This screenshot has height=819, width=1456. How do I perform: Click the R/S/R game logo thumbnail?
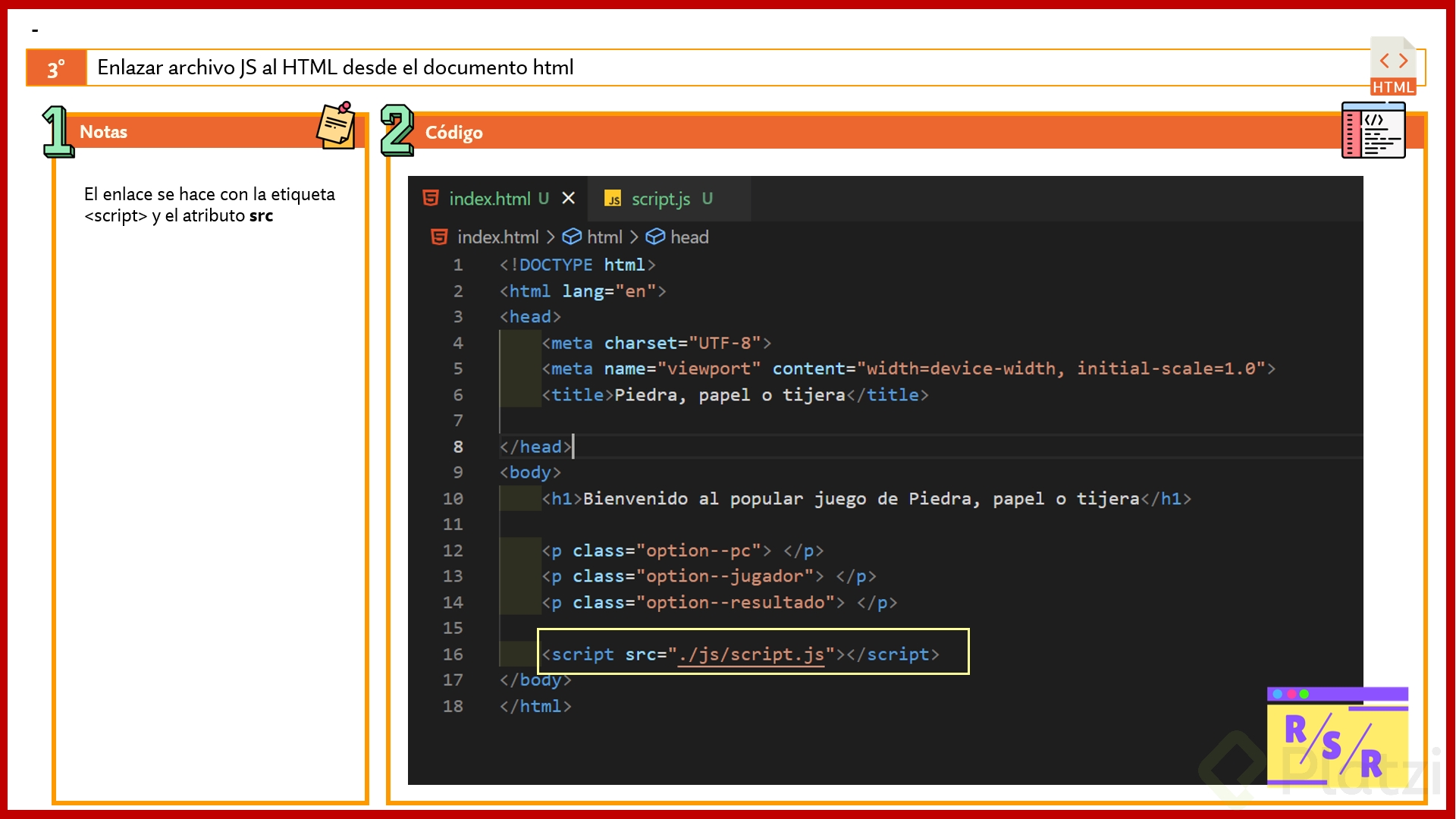point(1338,736)
